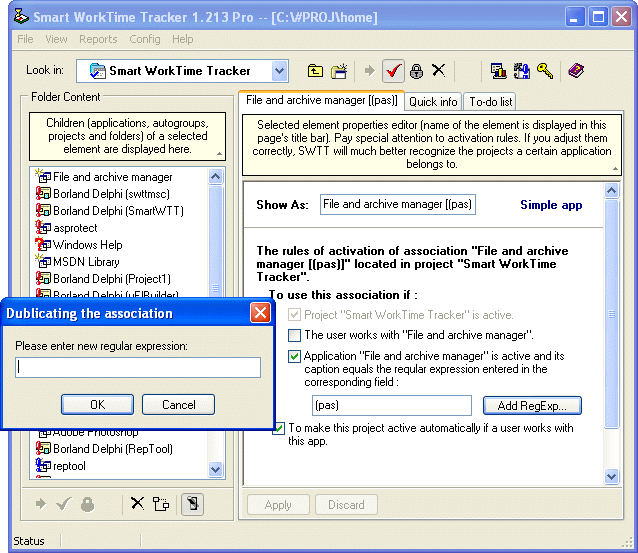Click the red checkmark toolbar button
This screenshot has width=638, height=553.
click(x=393, y=71)
